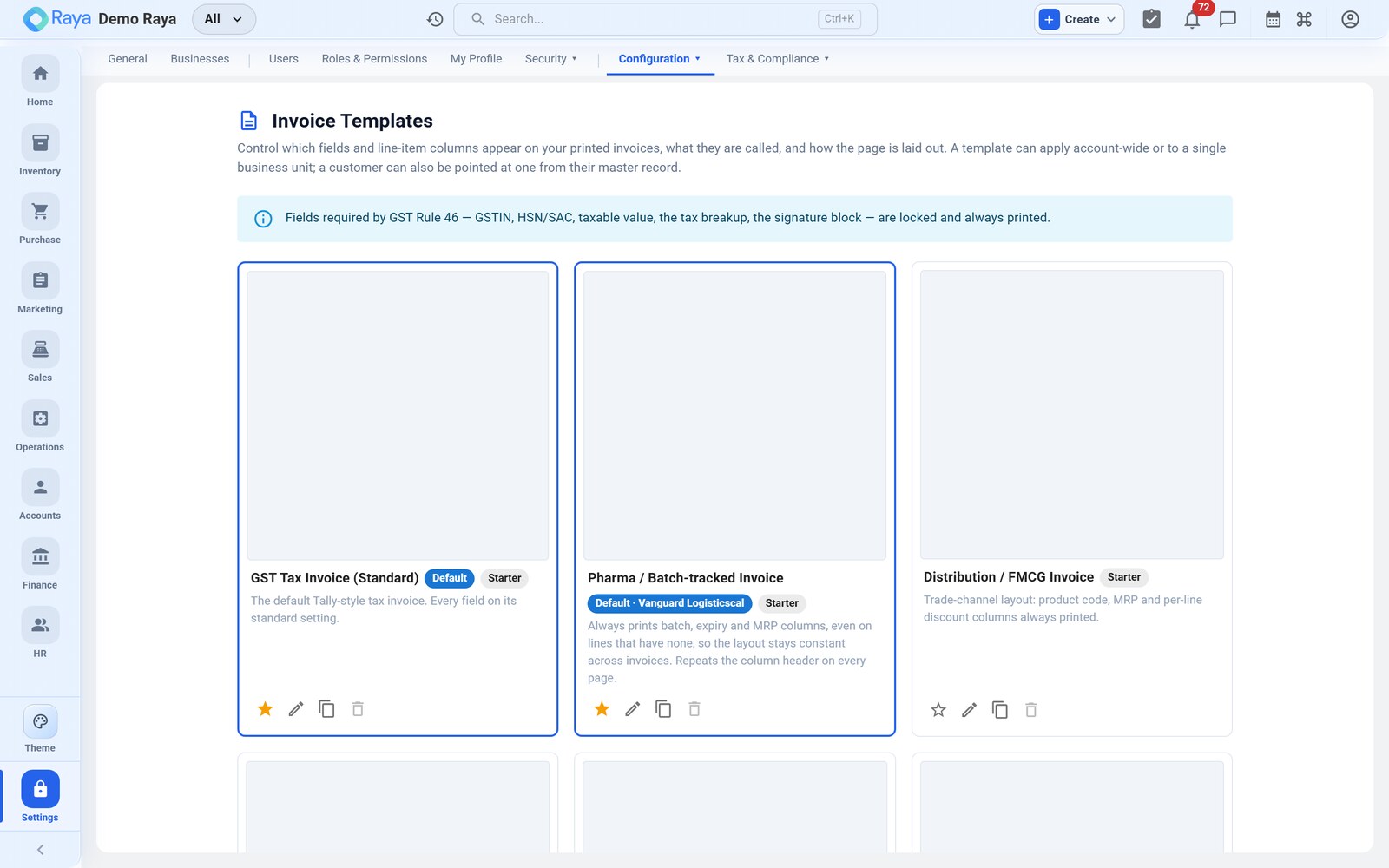Expand the Tax & Compliance menu
This screenshot has height=868, width=1389.
pyautogui.click(x=778, y=59)
